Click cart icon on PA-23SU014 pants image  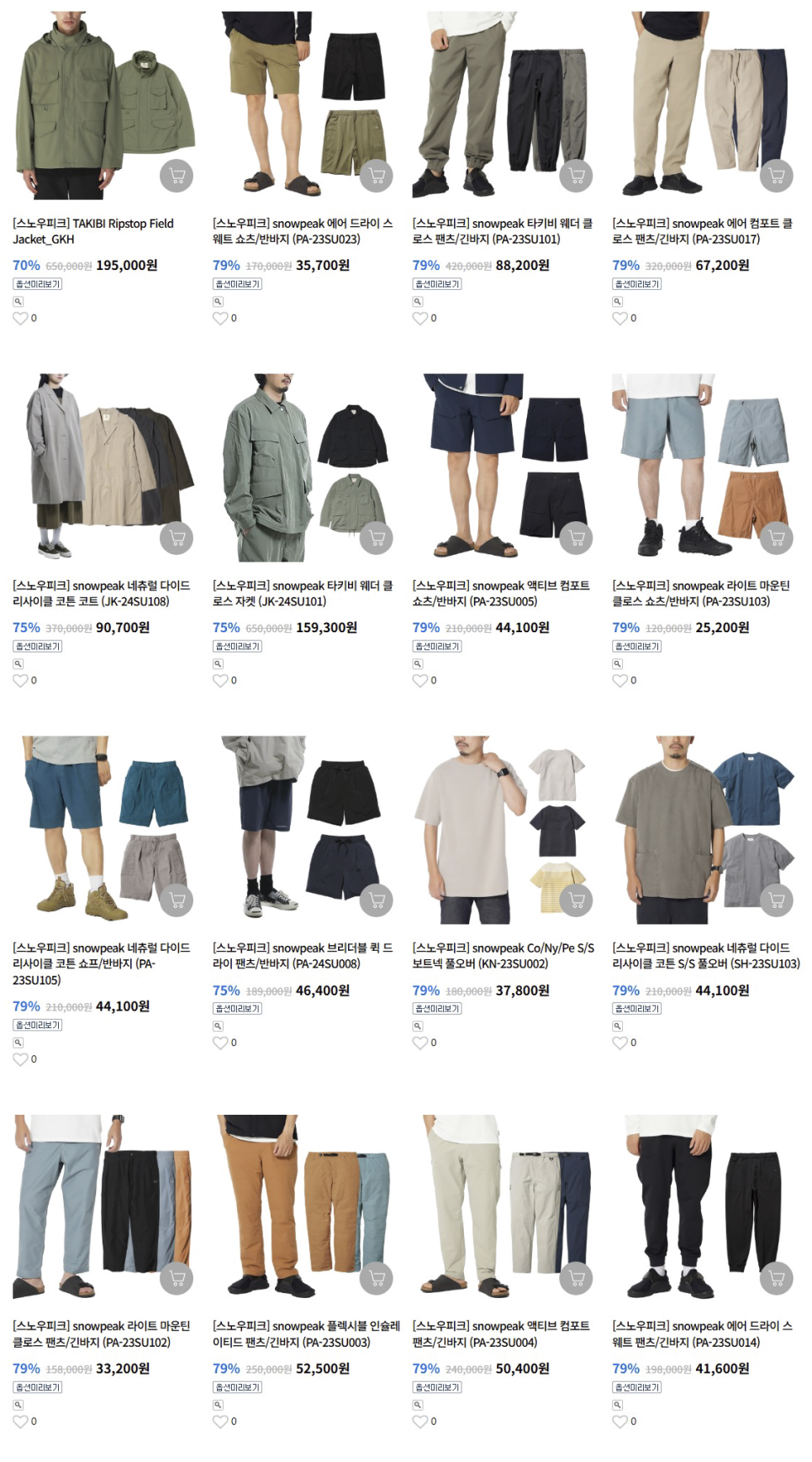click(x=777, y=1279)
